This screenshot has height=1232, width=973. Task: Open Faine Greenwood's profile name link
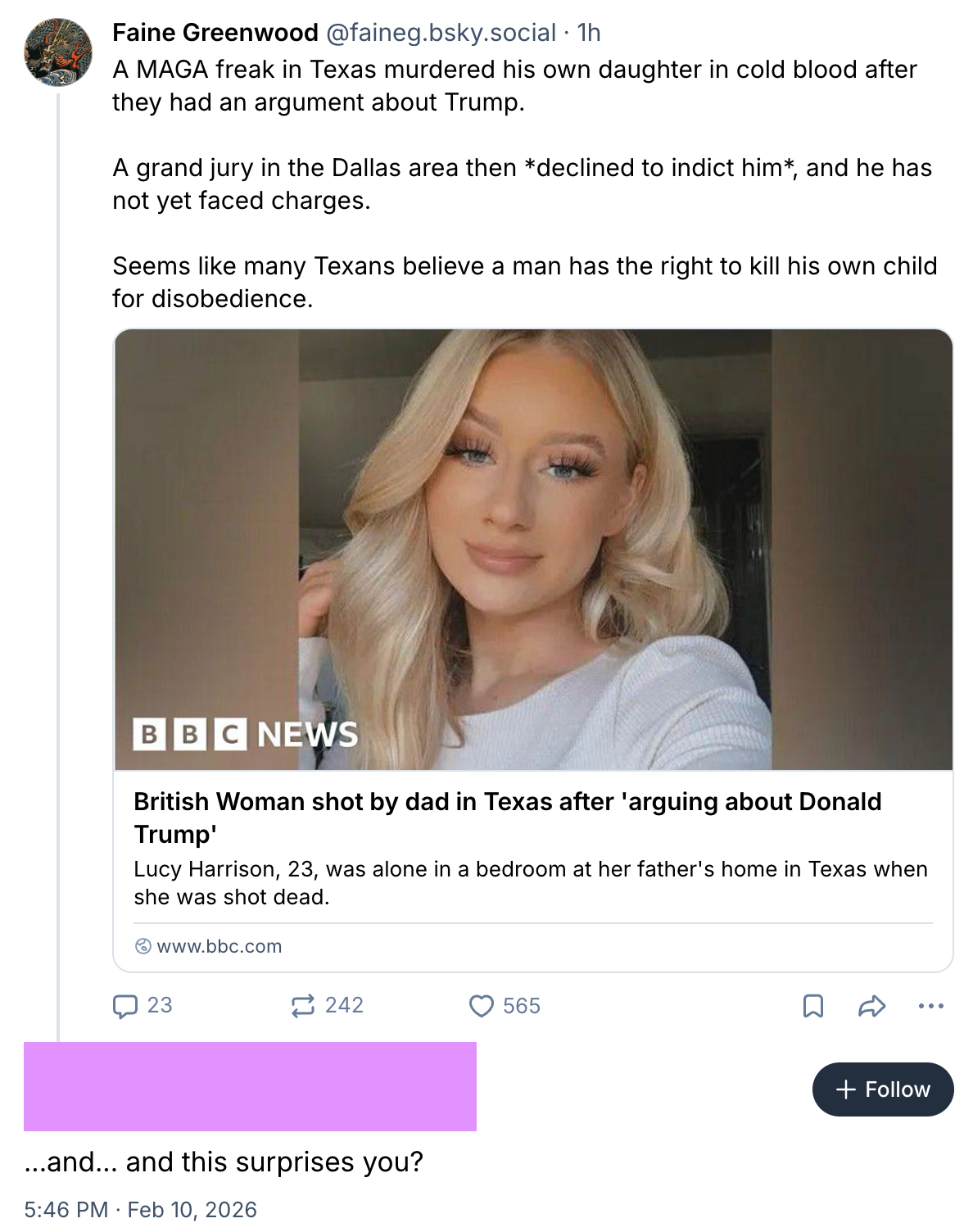pos(215,33)
